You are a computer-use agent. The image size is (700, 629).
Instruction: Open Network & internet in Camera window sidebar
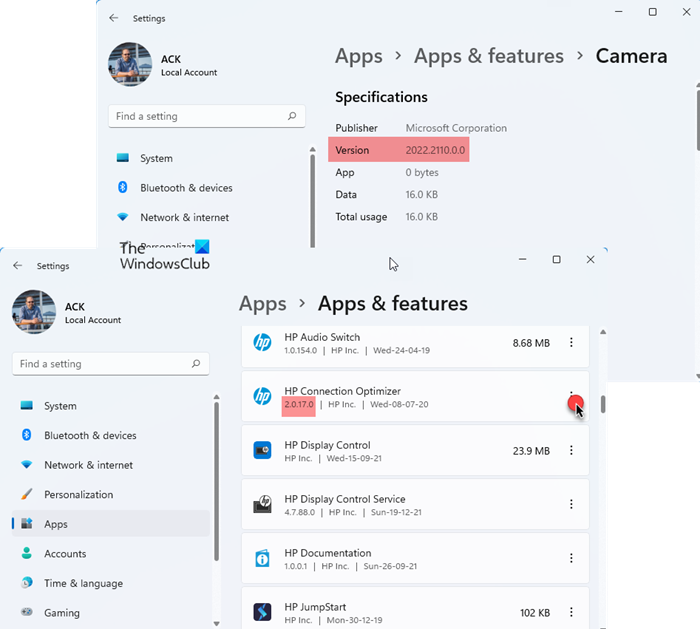pos(184,217)
